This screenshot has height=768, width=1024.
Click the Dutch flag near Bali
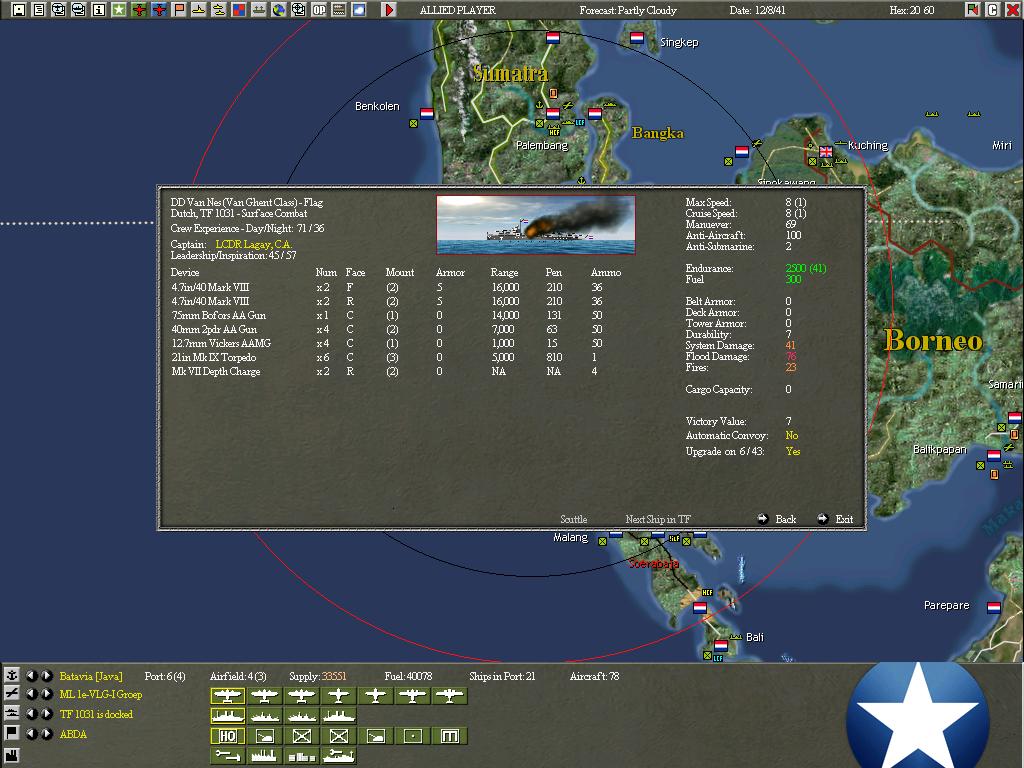pos(721,645)
